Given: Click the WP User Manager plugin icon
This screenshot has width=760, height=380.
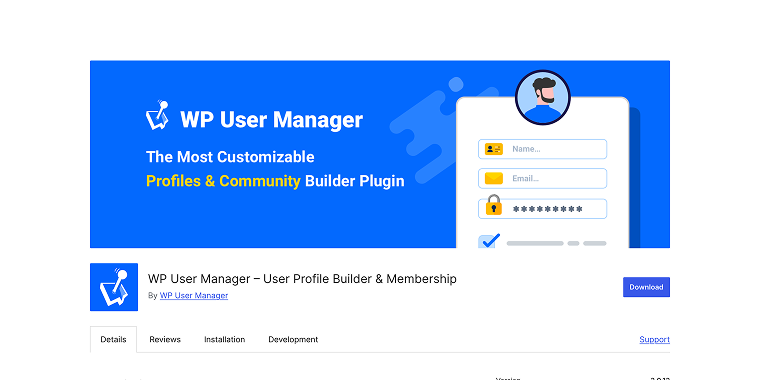Looking at the screenshot, I should [114, 287].
